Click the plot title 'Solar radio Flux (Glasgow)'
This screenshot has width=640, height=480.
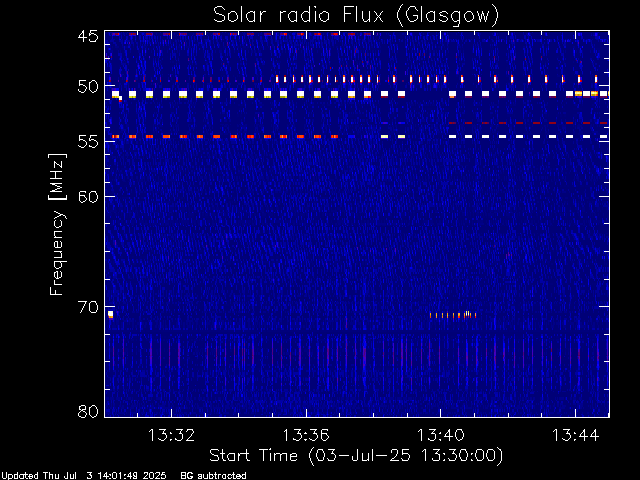click(356, 16)
